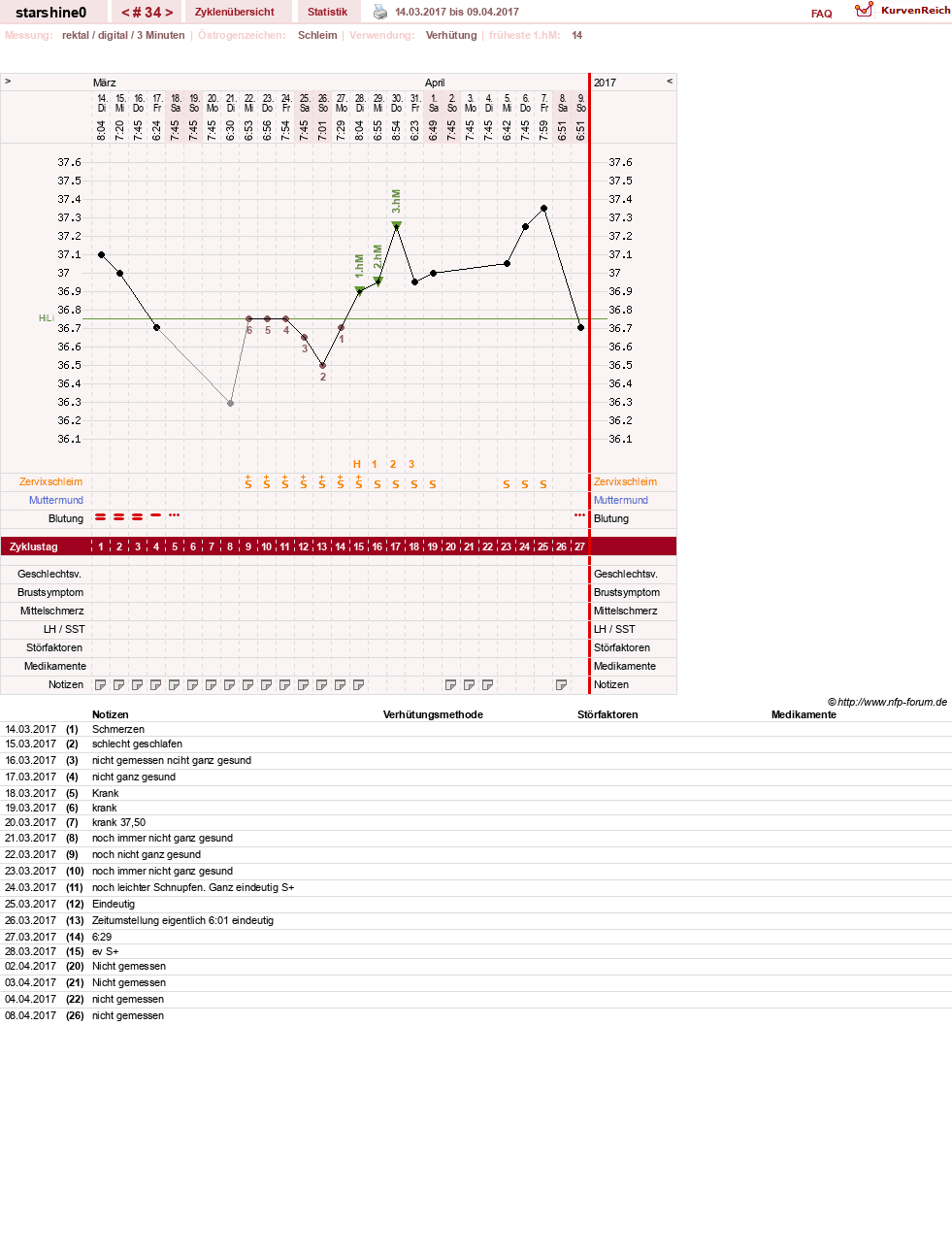The width and height of the screenshot is (952, 1257).
Task: Click the < arrow next to 2017
Action: 670,82
